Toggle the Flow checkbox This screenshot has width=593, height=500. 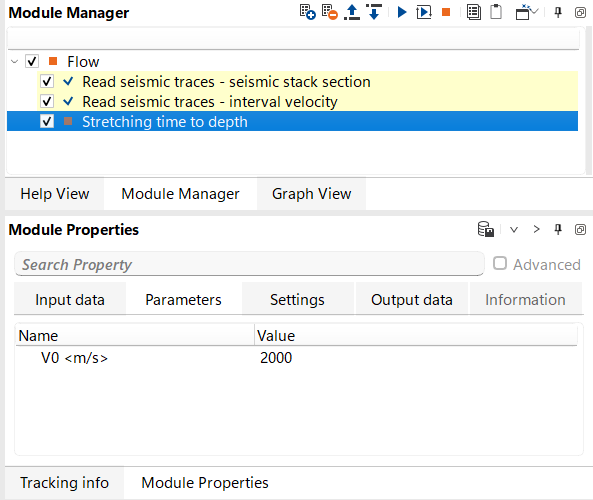(32, 61)
